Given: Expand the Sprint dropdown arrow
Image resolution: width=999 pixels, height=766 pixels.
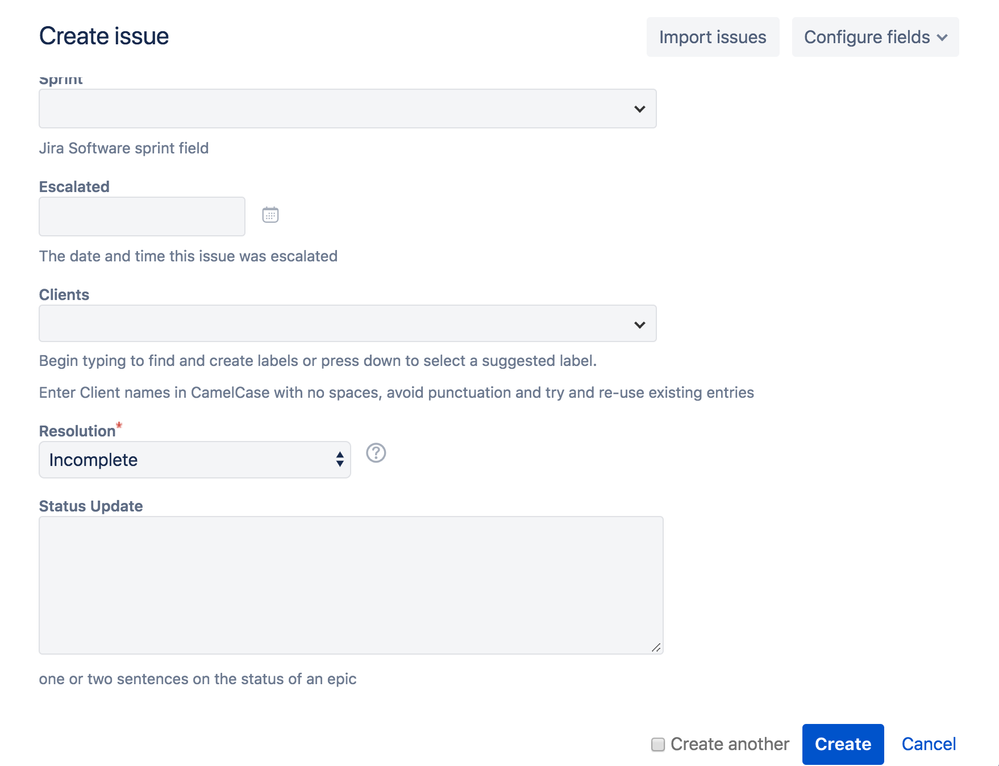Looking at the screenshot, I should coord(640,109).
